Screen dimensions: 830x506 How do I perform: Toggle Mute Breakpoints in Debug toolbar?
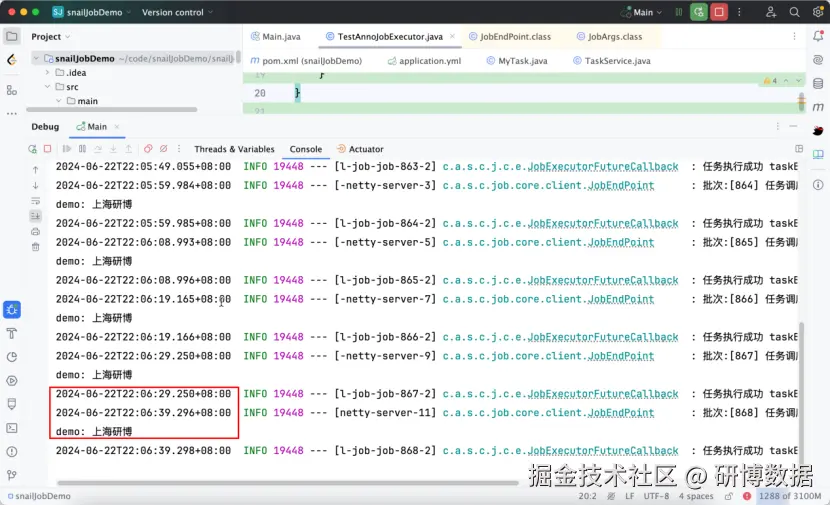click(x=164, y=149)
